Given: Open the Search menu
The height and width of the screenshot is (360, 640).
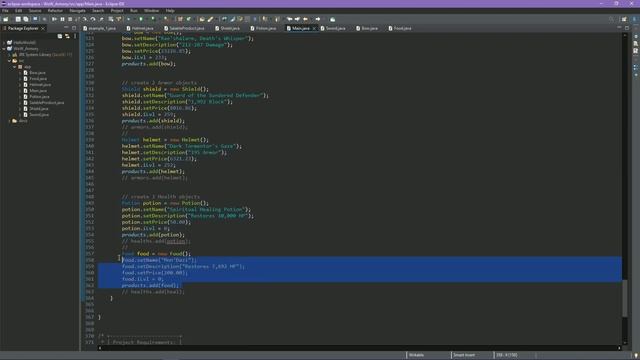Looking at the screenshot, I should 98,11.
